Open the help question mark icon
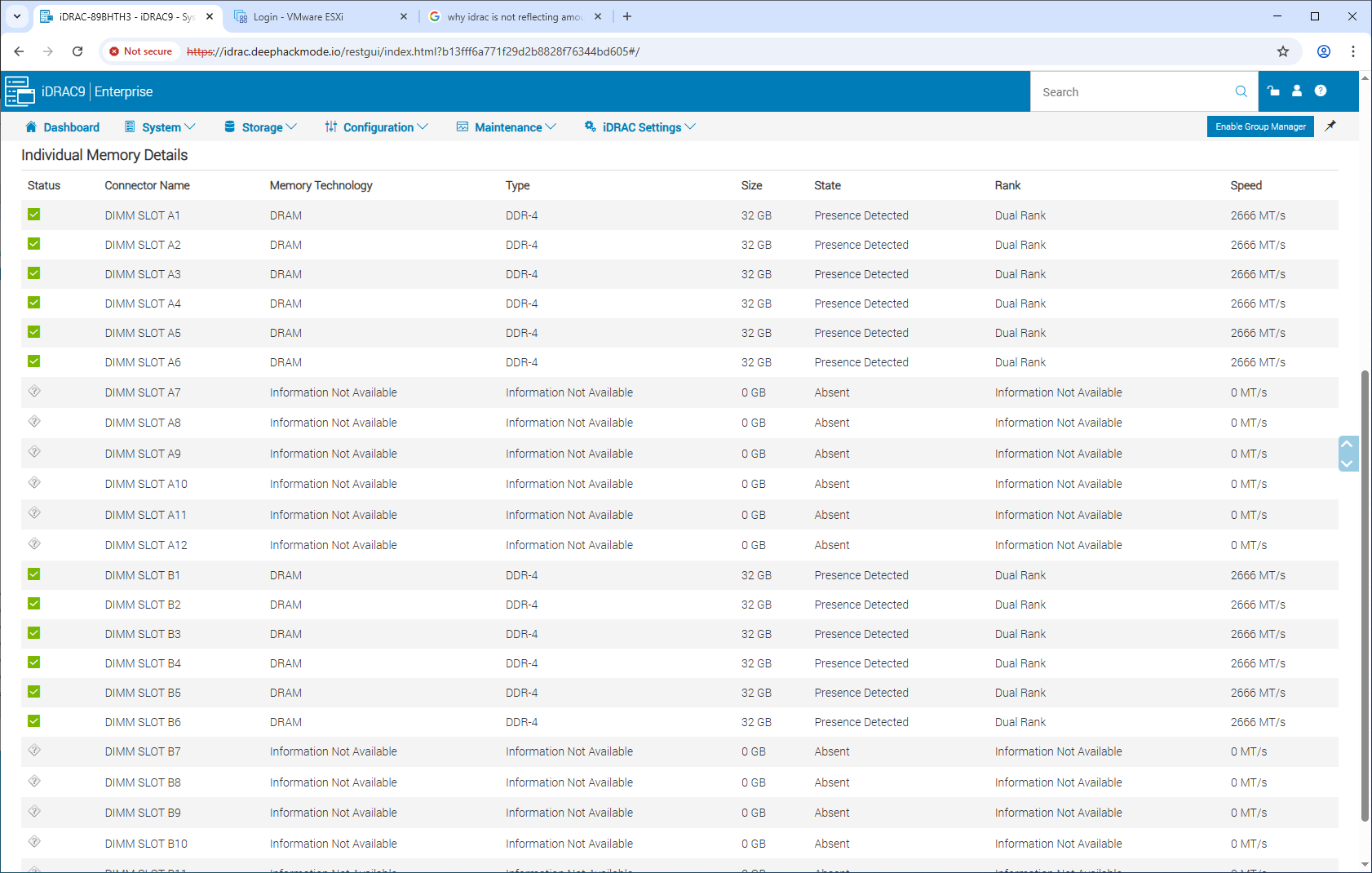The width and height of the screenshot is (1372, 873). coord(1321,91)
